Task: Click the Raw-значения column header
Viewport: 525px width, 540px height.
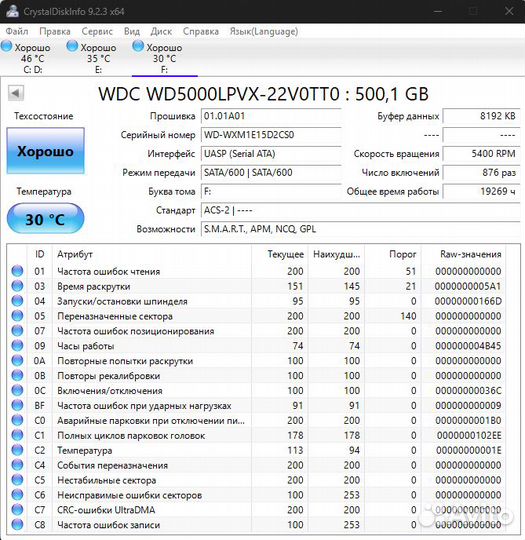Action: pos(470,254)
